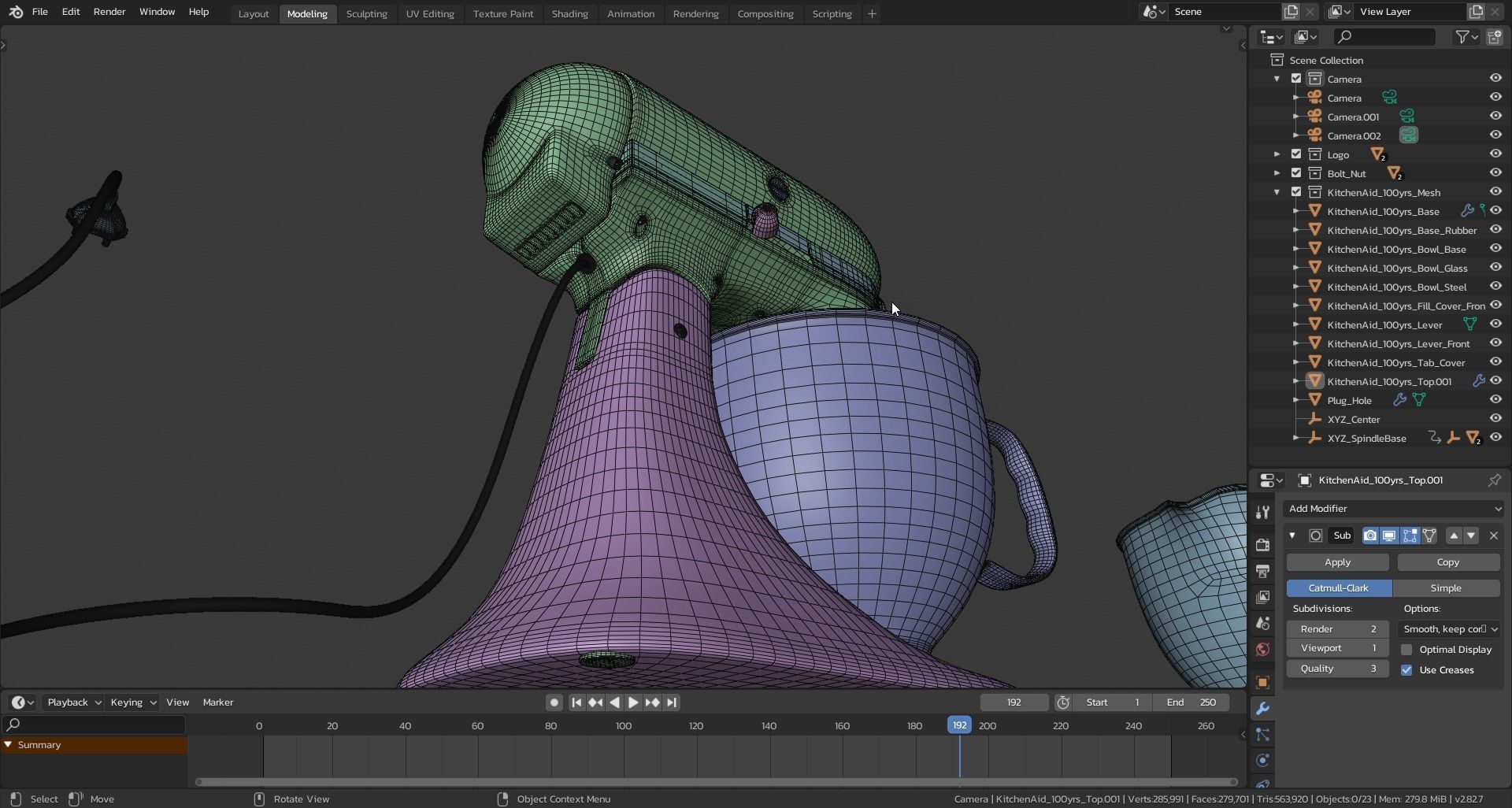
Task: Collapse the Sub modifier panel
Action: pyautogui.click(x=1292, y=536)
